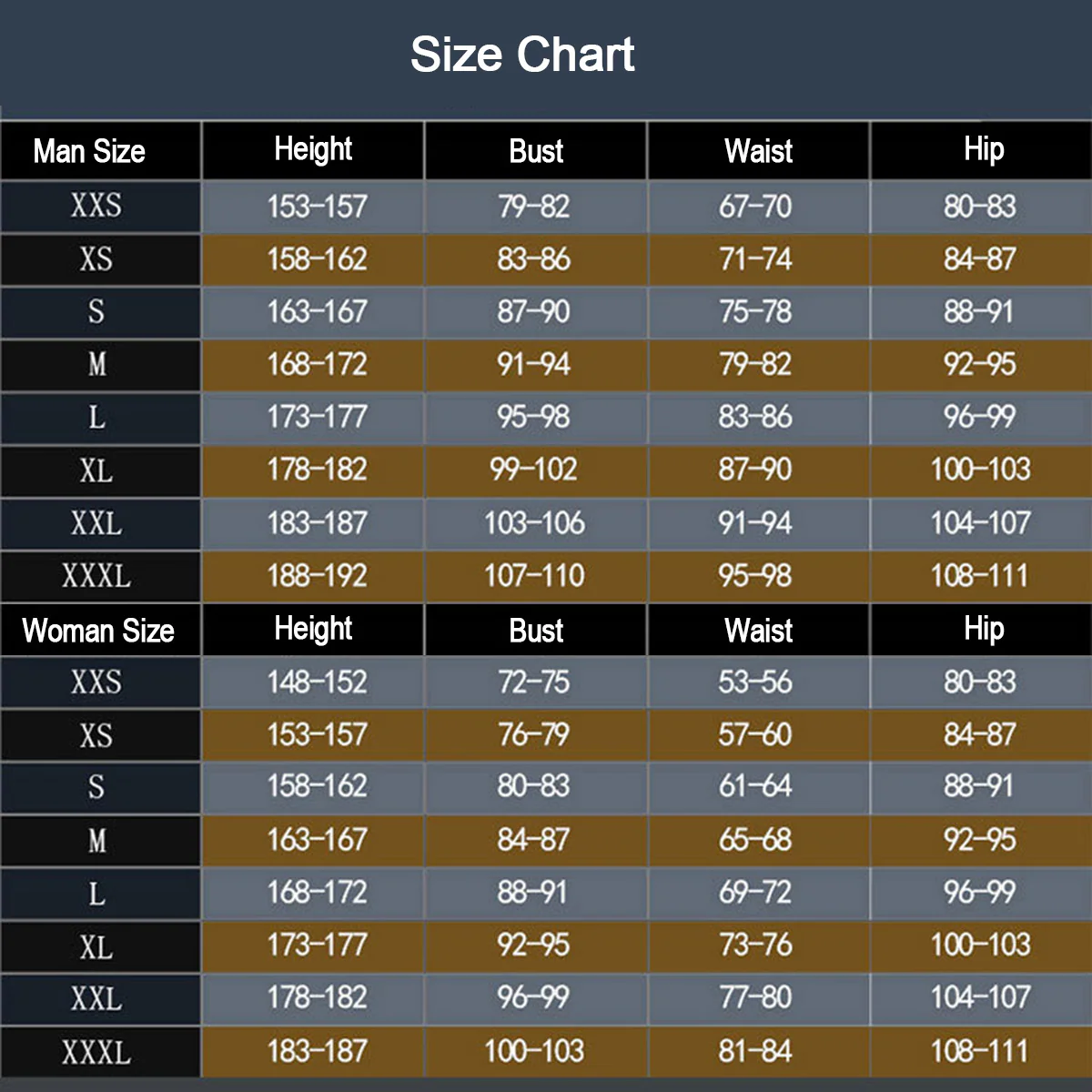Select the M size label in Woman Size table
The width and height of the screenshot is (1092, 1092).
pyautogui.click(x=96, y=841)
